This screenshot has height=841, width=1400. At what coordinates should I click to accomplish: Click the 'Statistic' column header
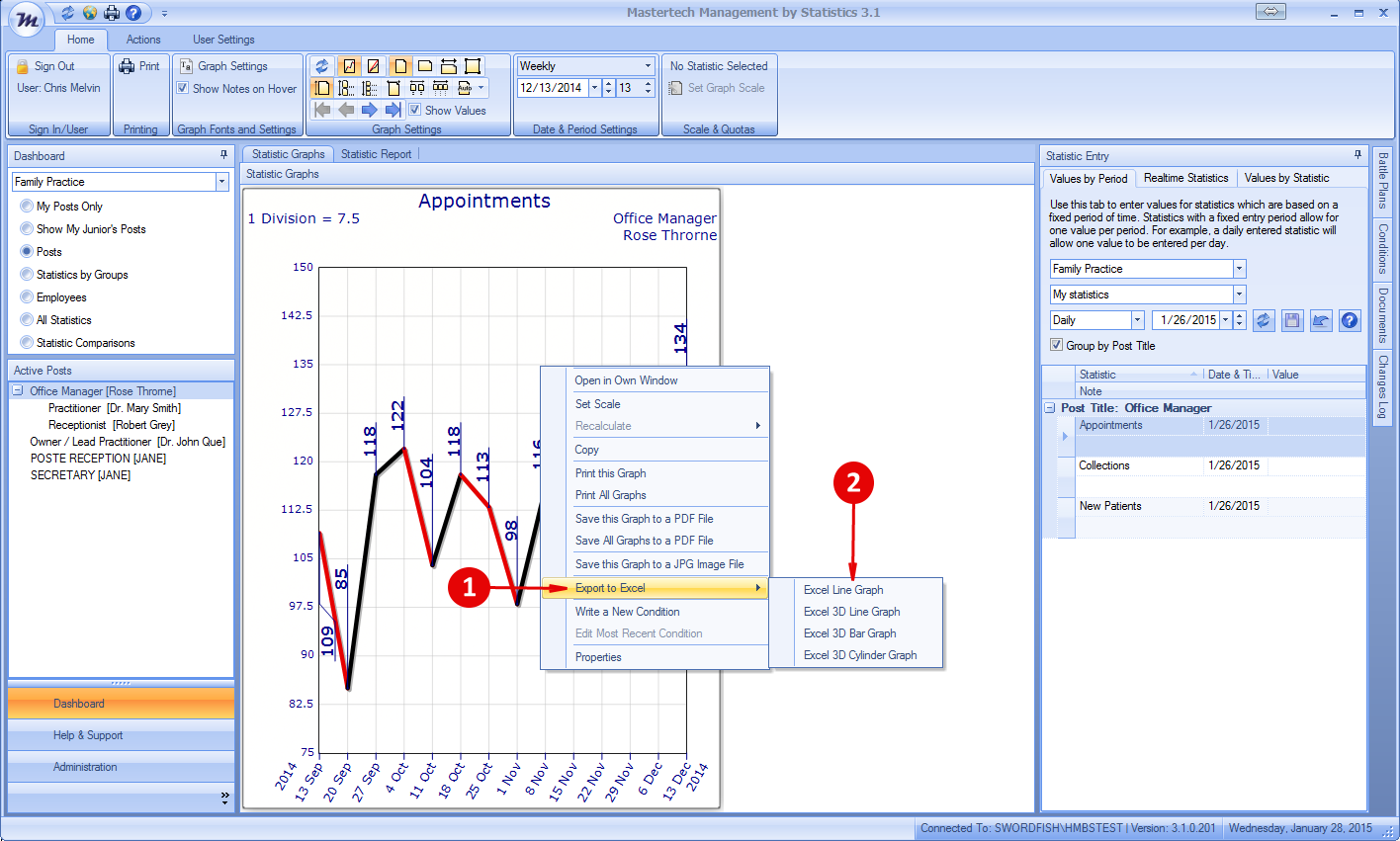[1139, 375]
